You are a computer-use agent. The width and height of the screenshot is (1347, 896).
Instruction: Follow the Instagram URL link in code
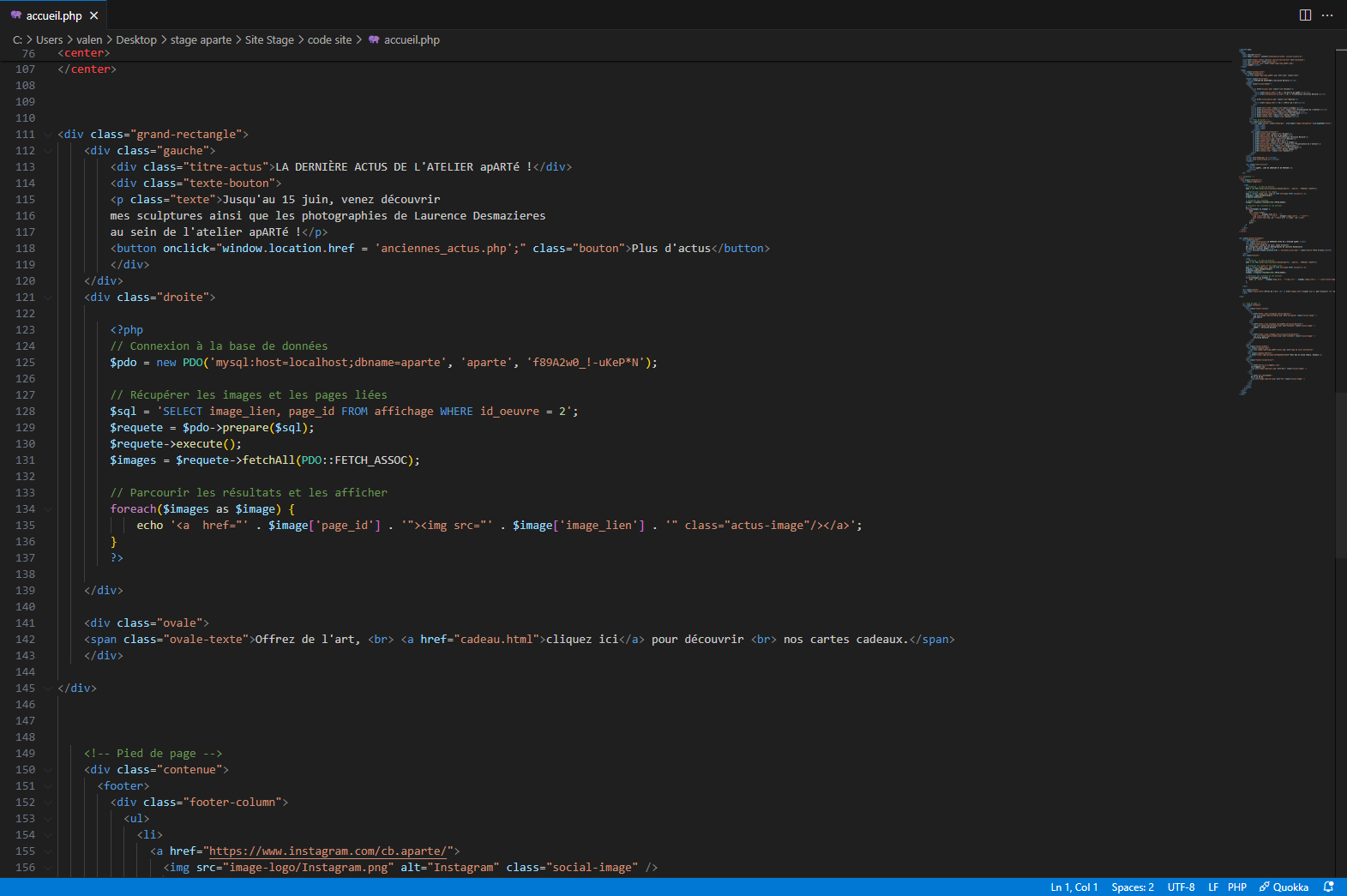pos(328,851)
